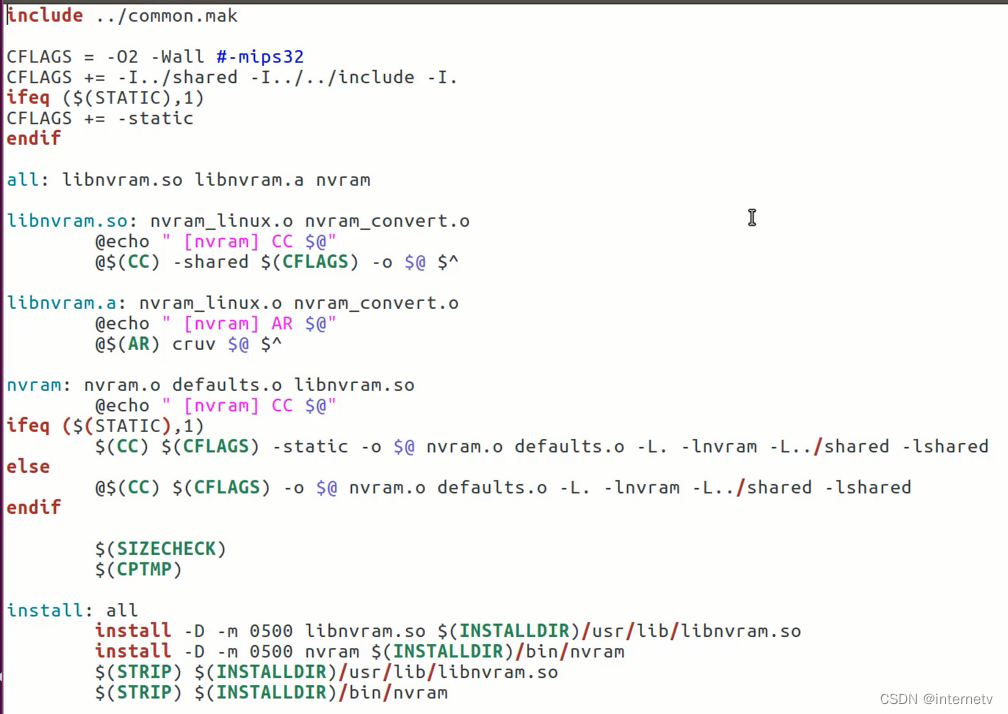Click the 'install: all' target line
1008x714 pixels.
[x=72, y=610]
